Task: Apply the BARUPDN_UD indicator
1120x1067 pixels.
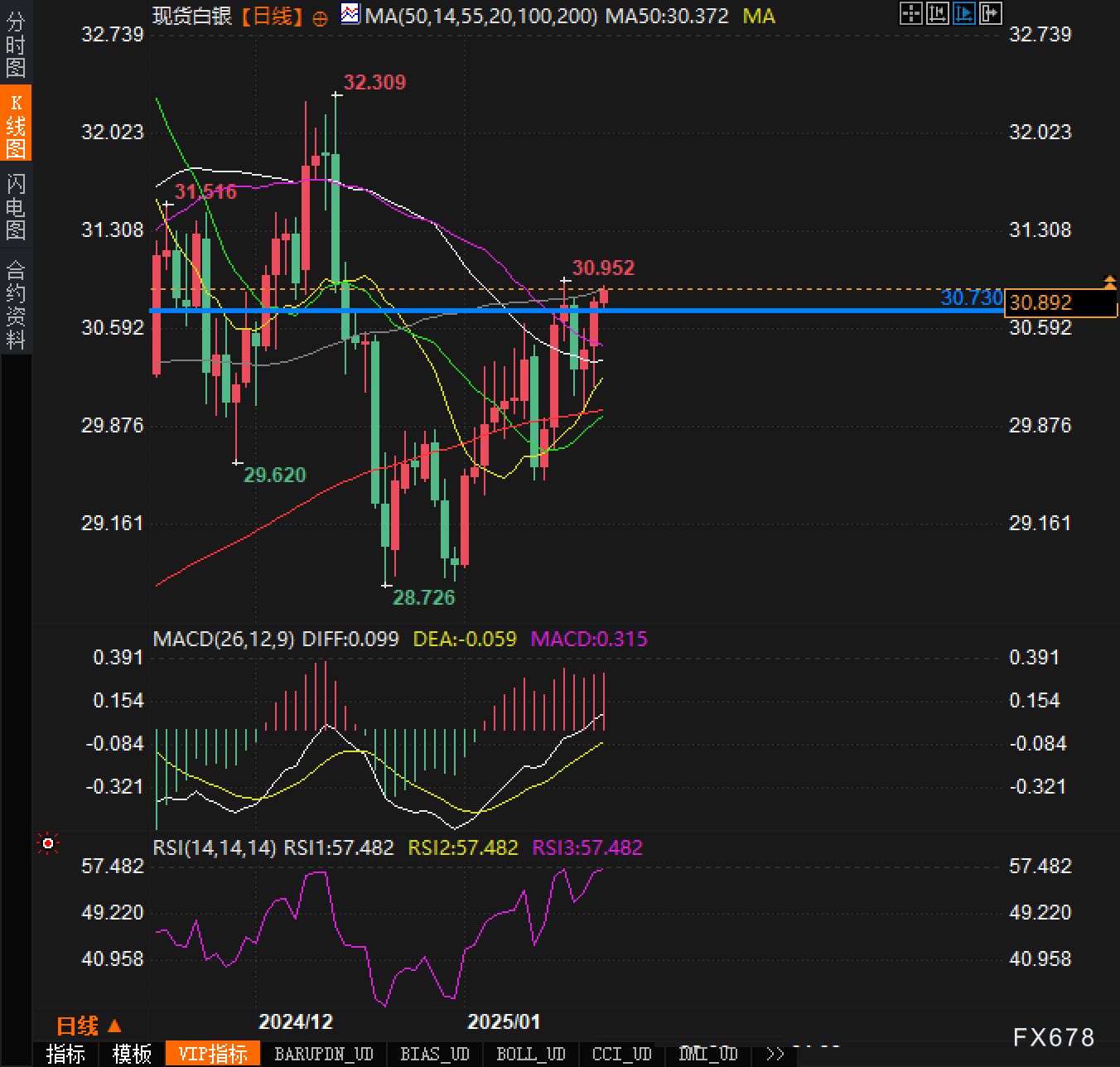Action: (x=324, y=1054)
